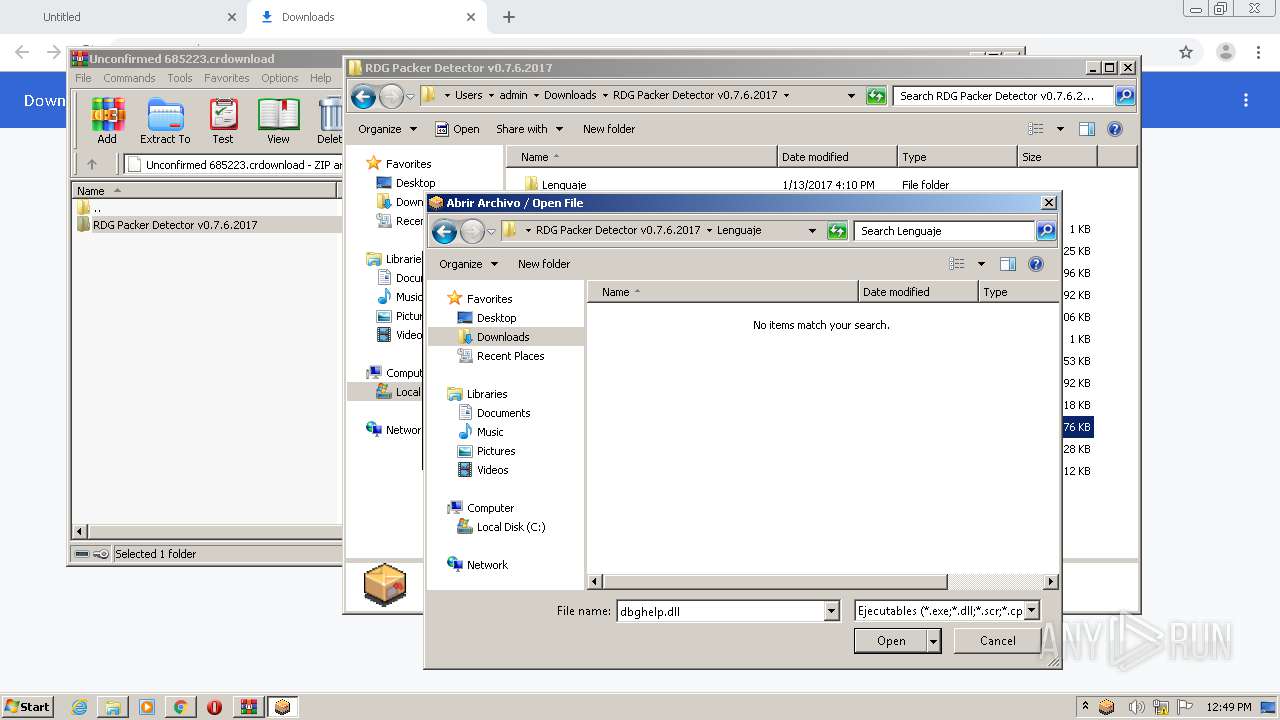Click refresh icon in Open File dialog address bar
This screenshot has height=720, width=1280.
click(x=837, y=231)
